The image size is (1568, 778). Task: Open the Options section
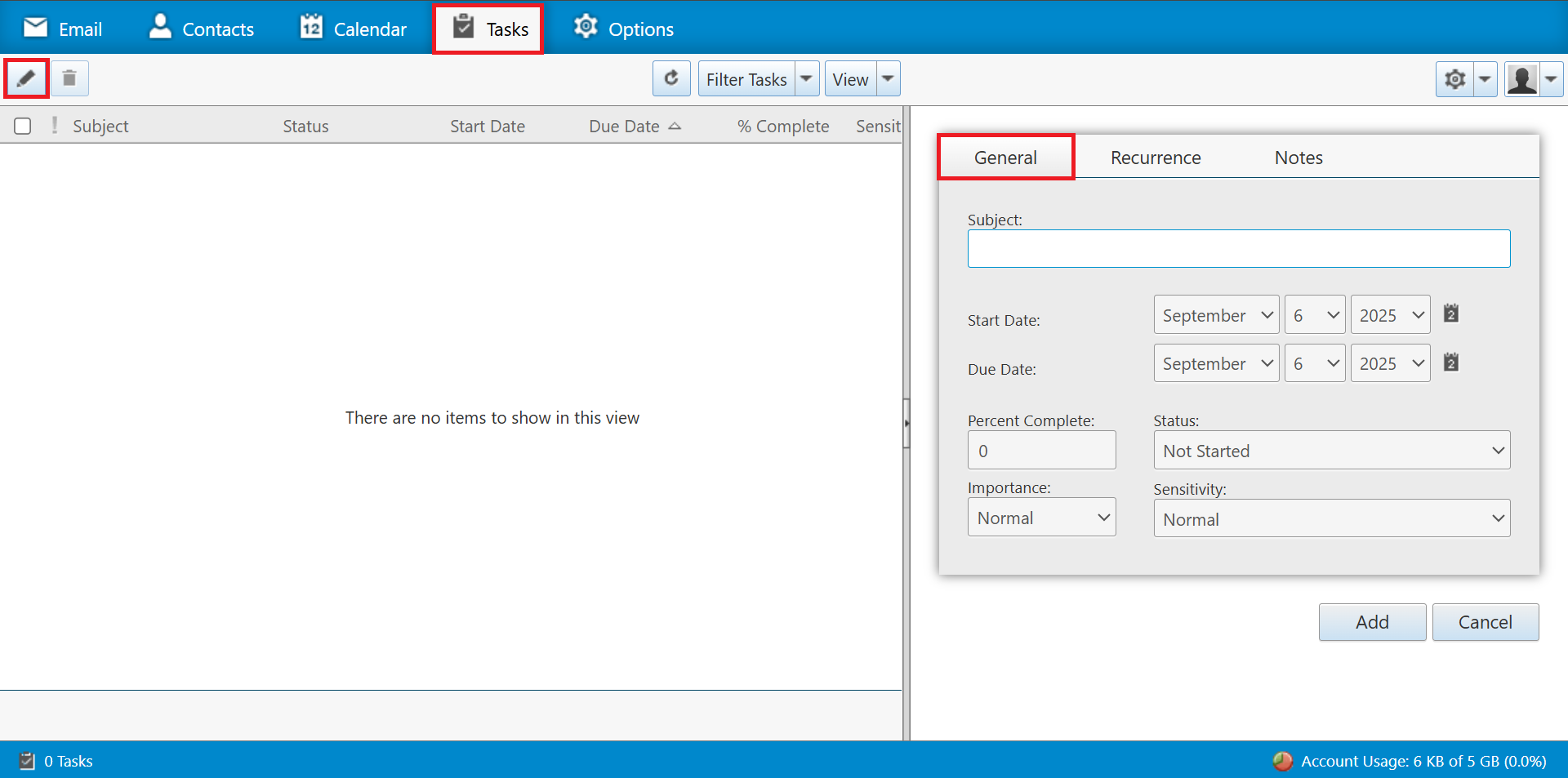[624, 29]
